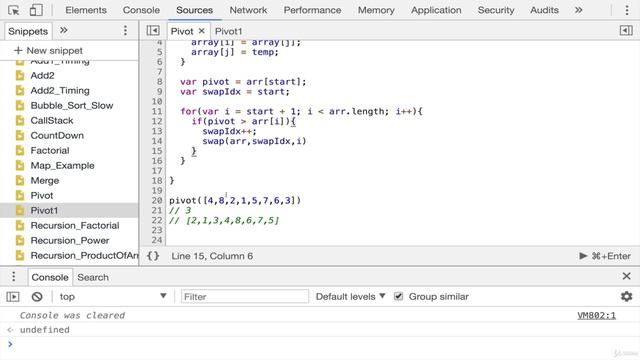This screenshot has height=360, width=640.
Task: Click the CountDown snippet file icon
Action: [20, 136]
